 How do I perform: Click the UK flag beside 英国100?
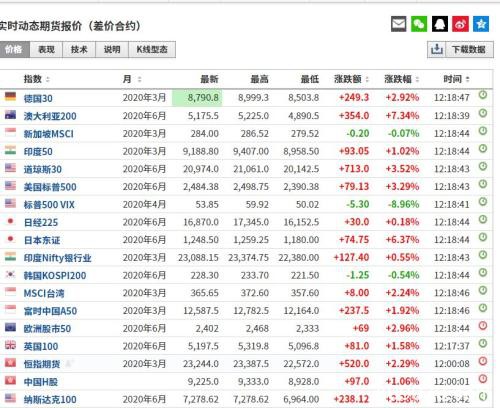10,345
